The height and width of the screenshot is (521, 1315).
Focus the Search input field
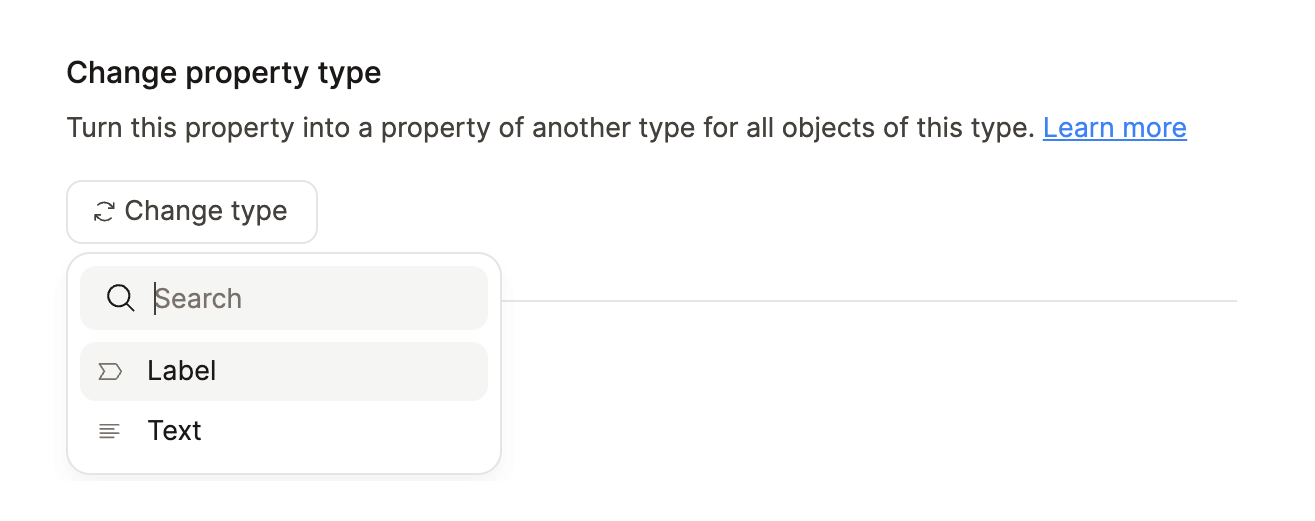pyautogui.click(x=300, y=298)
